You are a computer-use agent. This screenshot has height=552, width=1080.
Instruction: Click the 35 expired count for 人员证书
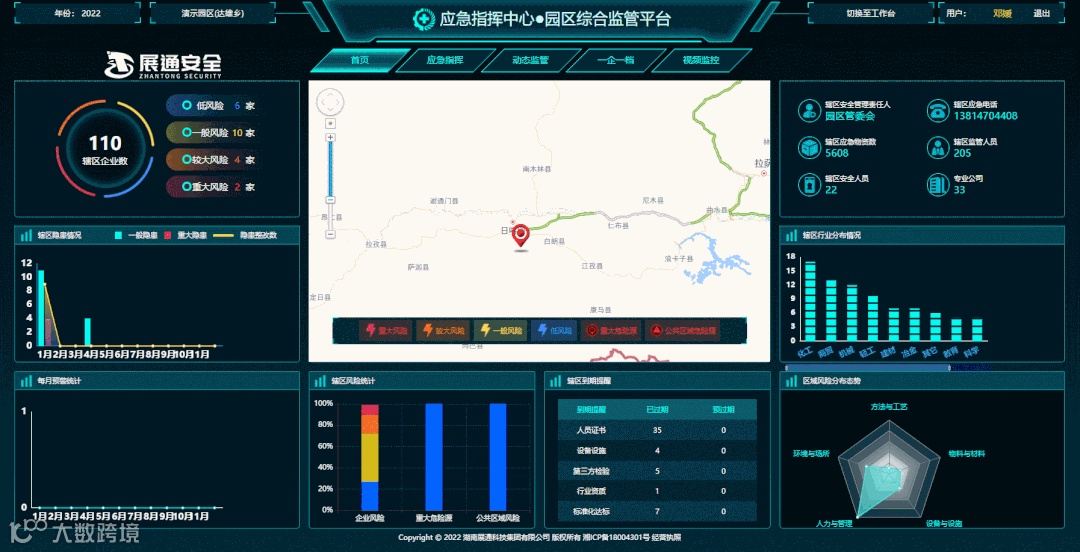click(x=657, y=431)
